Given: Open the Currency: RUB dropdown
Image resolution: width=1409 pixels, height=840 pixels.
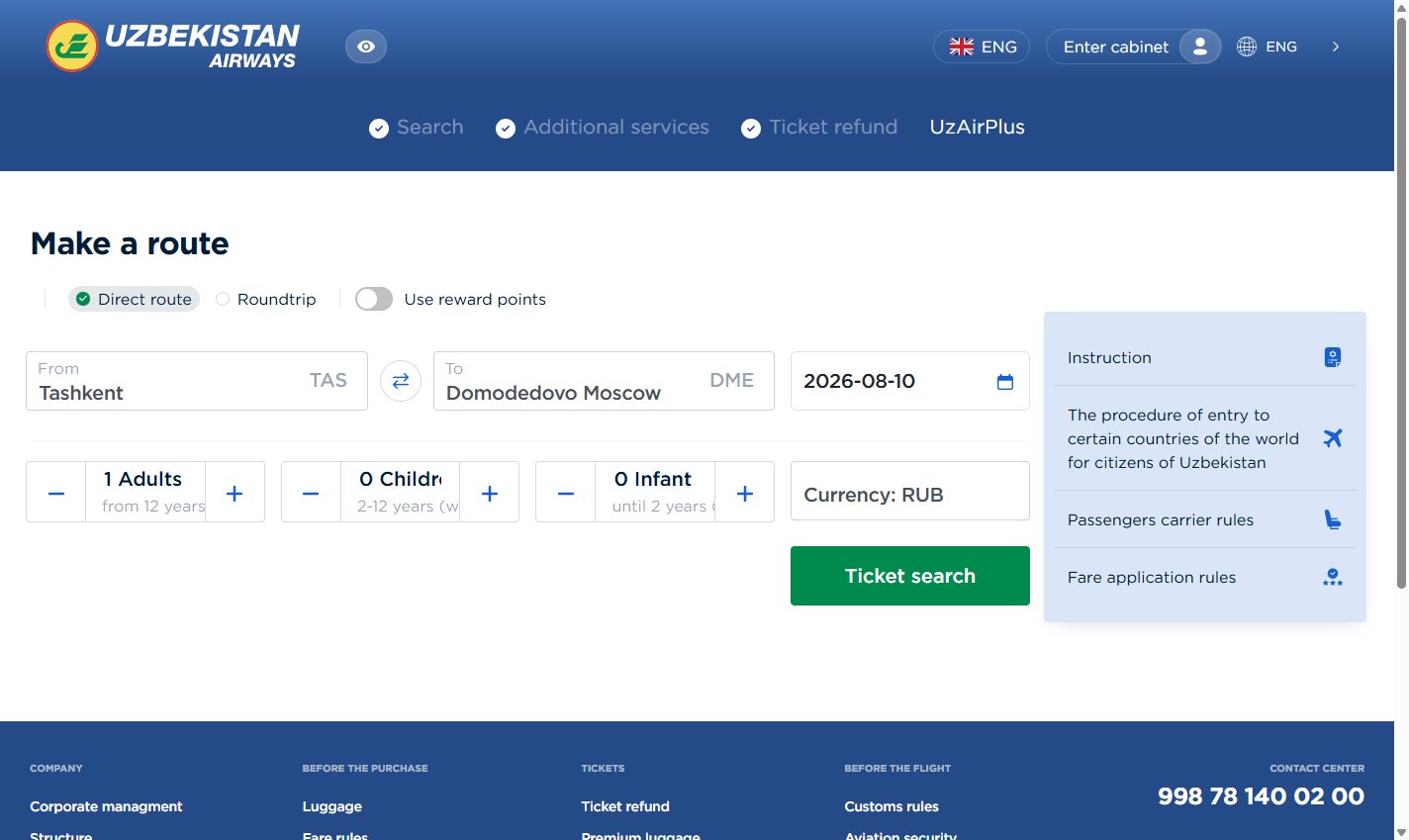Looking at the screenshot, I should pyautogui.click(x=910, y=492).
